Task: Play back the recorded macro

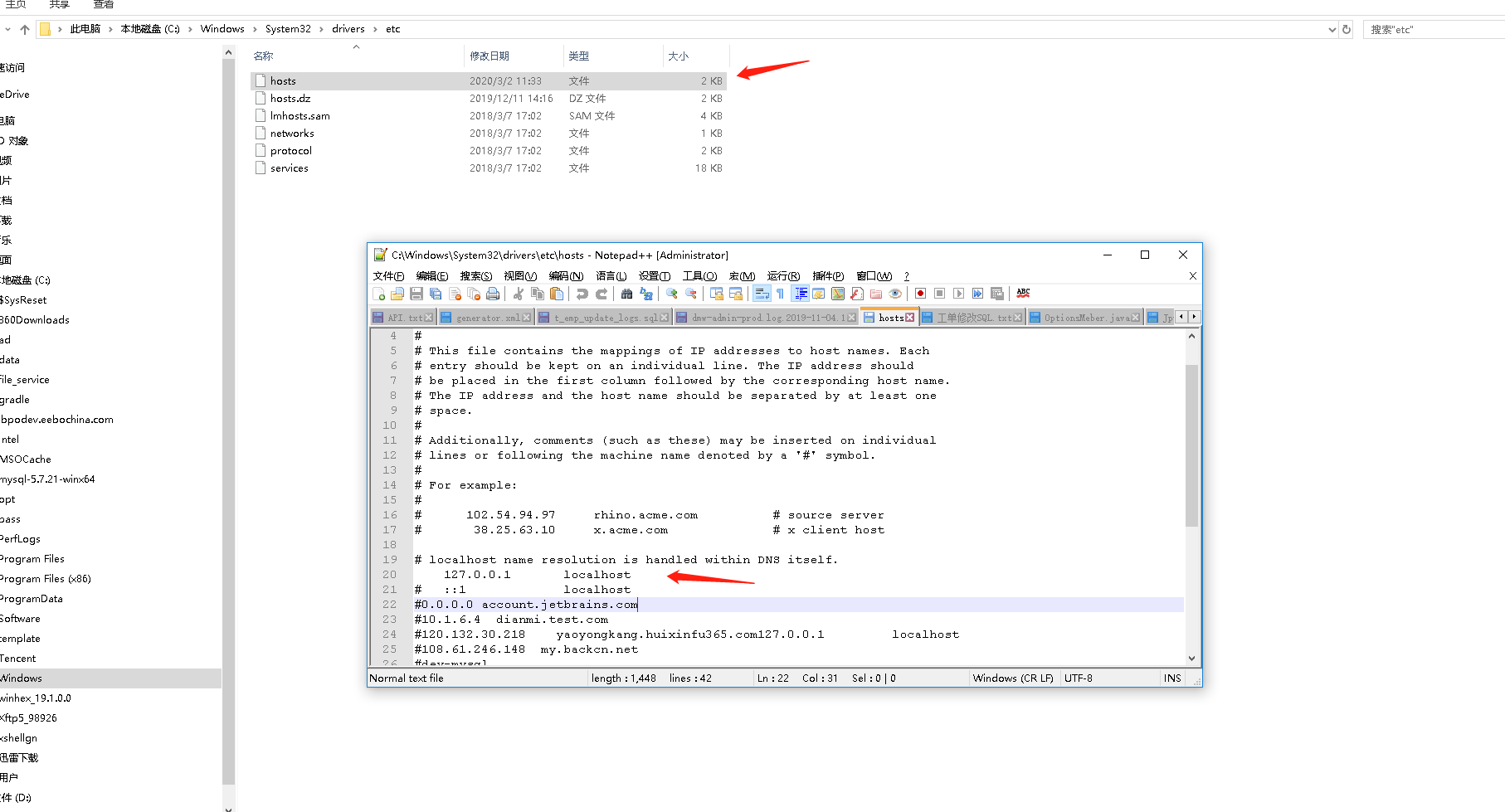Action: (x=958, y=294)
